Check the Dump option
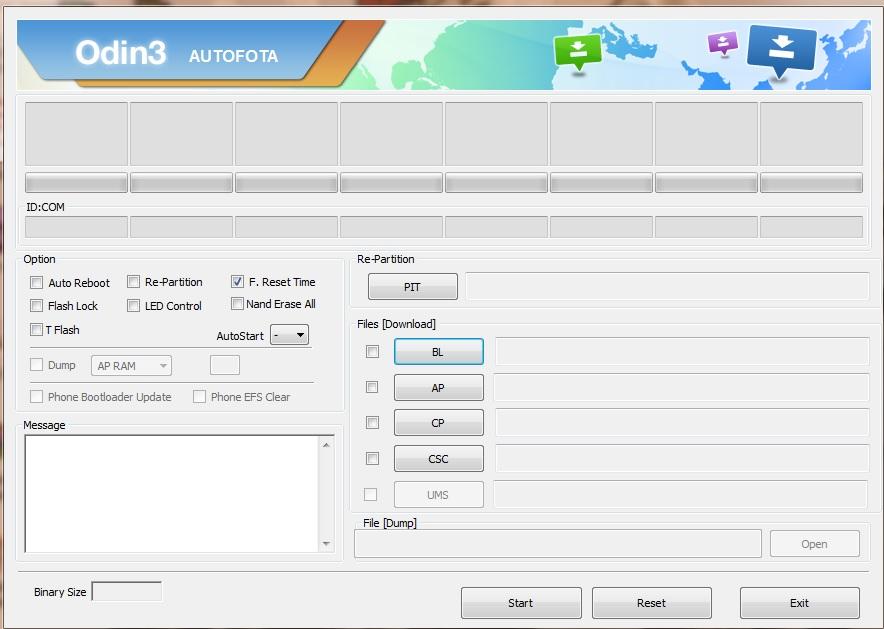 37,365
